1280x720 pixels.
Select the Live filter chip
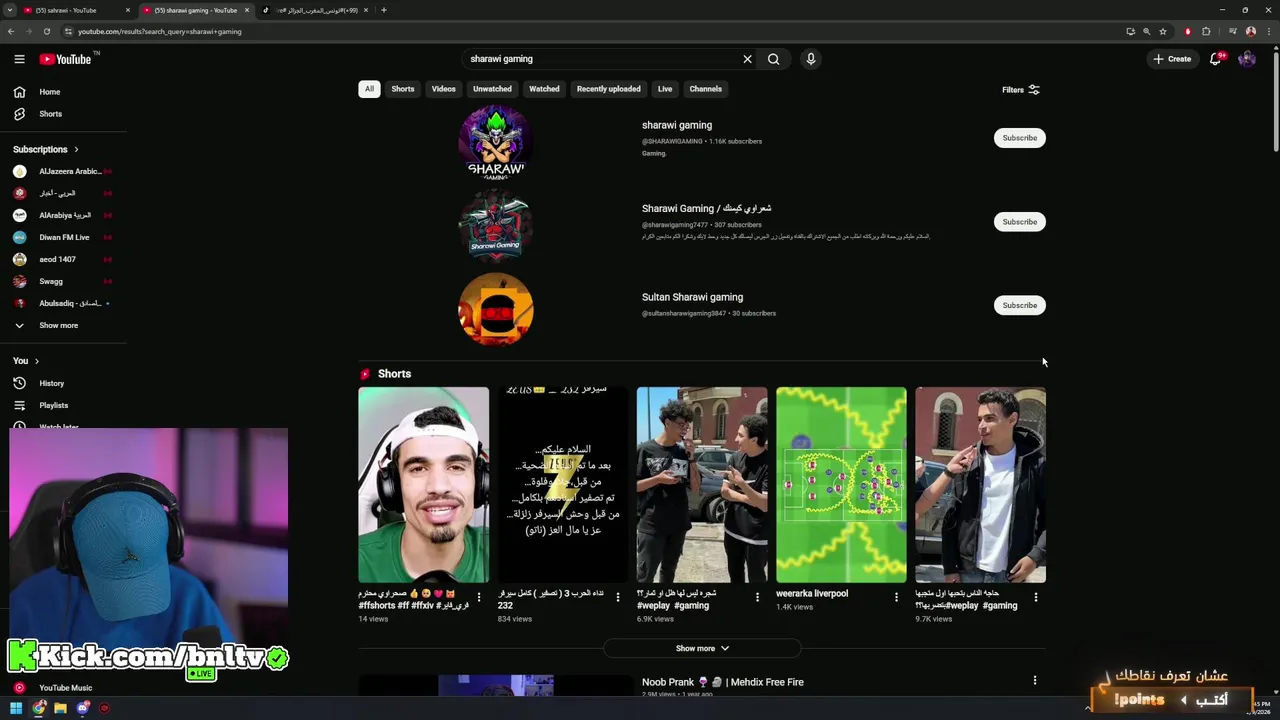[665, 89]
